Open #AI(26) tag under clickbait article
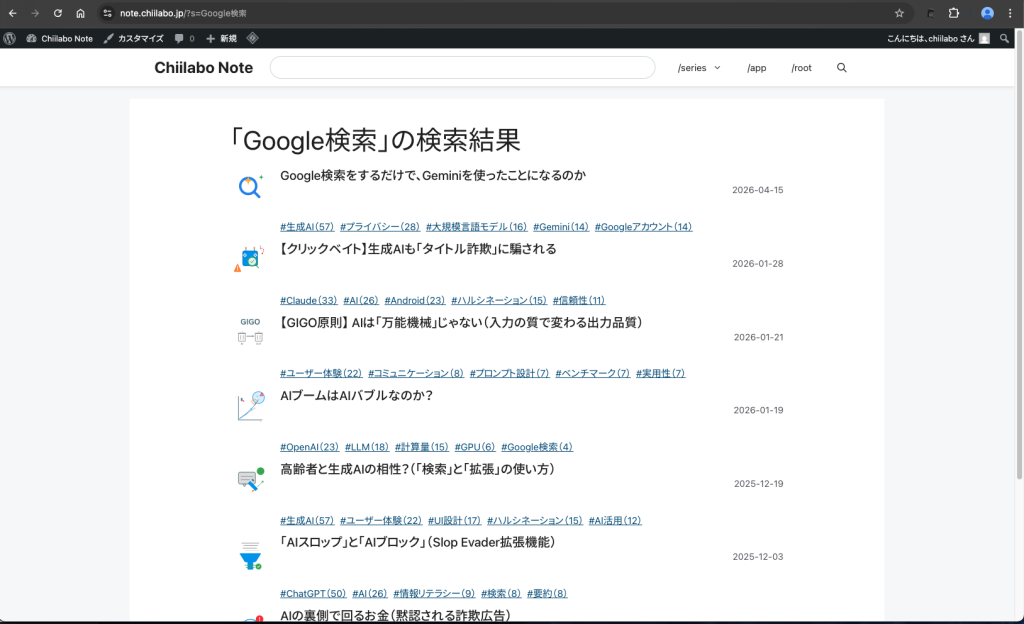 (x=361, y=301)
